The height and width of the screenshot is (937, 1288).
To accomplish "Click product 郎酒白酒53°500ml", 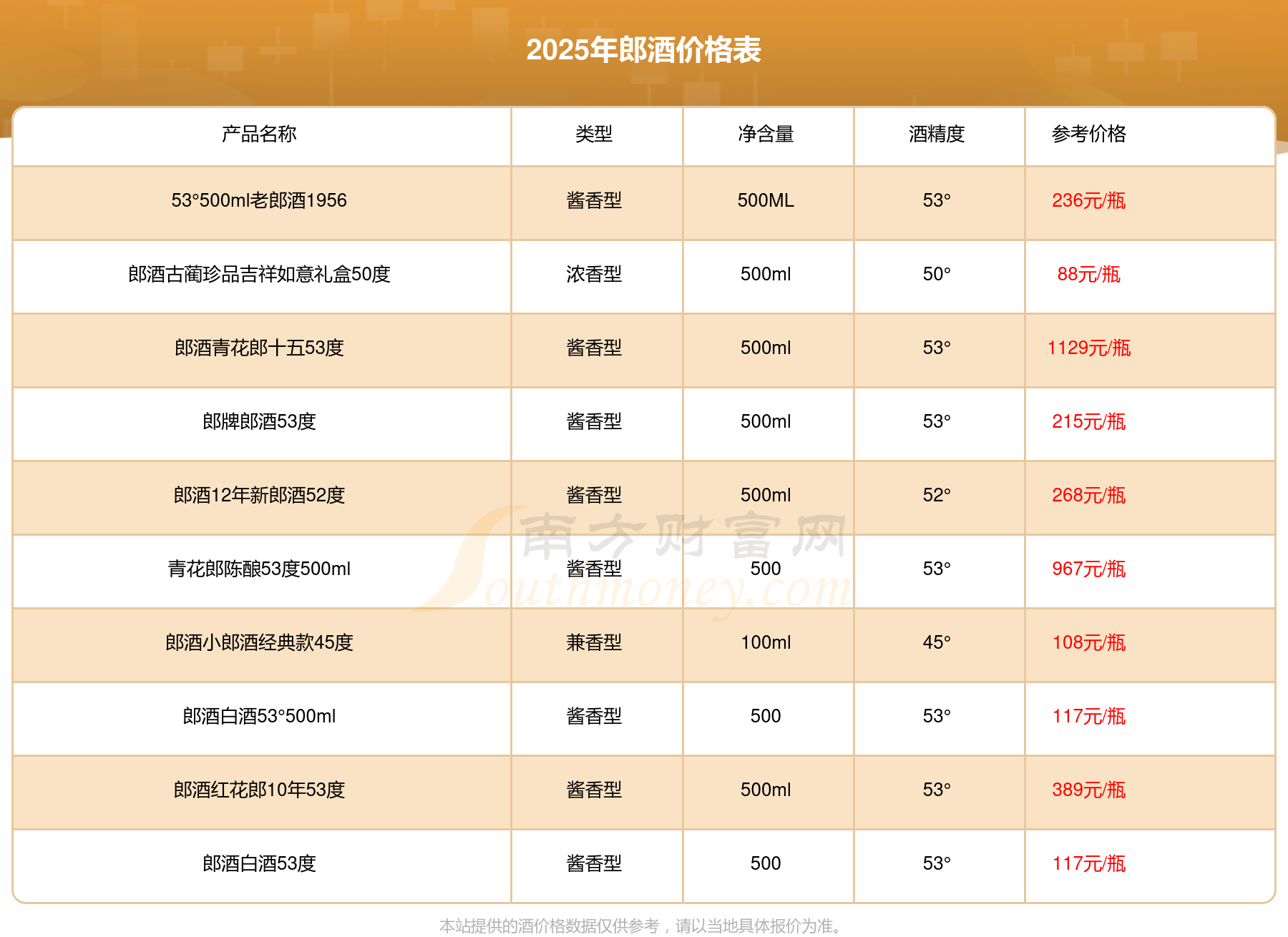I will pyautogui.click(x=259, y=716).
